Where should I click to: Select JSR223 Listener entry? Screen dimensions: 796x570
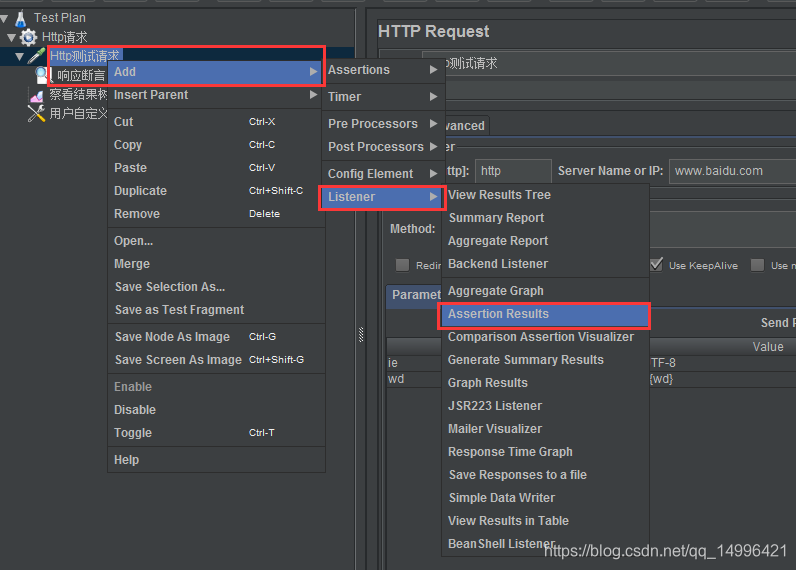coord(546,406)
